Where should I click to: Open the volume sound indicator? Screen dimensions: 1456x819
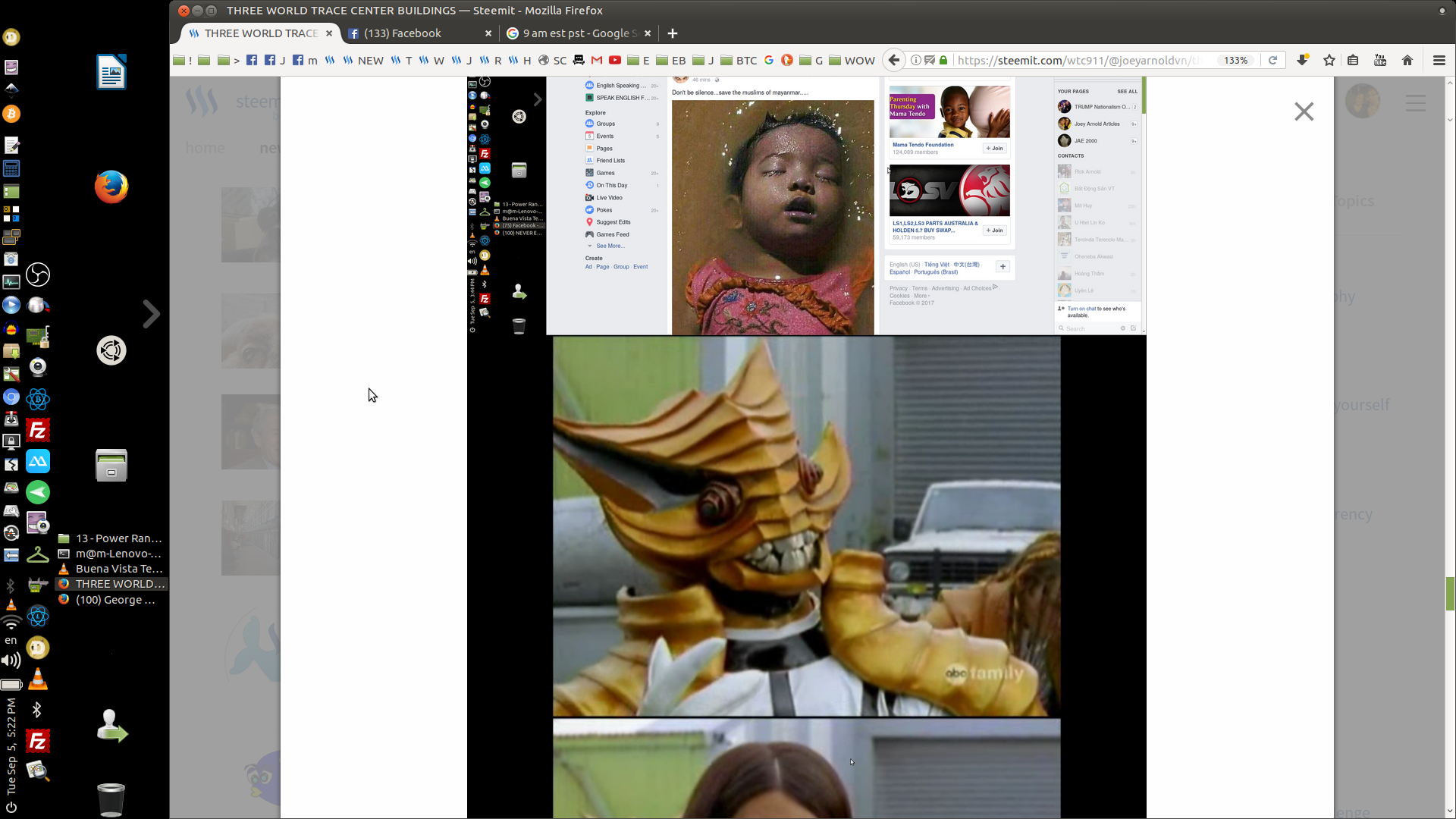point(11,660)
